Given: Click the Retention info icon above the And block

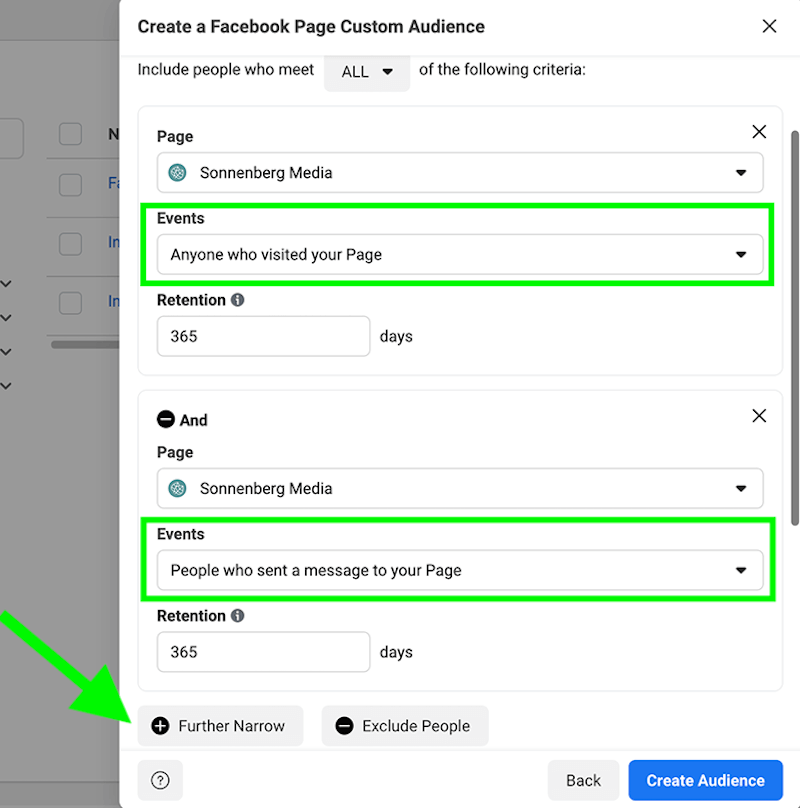Looking at the screenshot, I should [x=238, y=300].
